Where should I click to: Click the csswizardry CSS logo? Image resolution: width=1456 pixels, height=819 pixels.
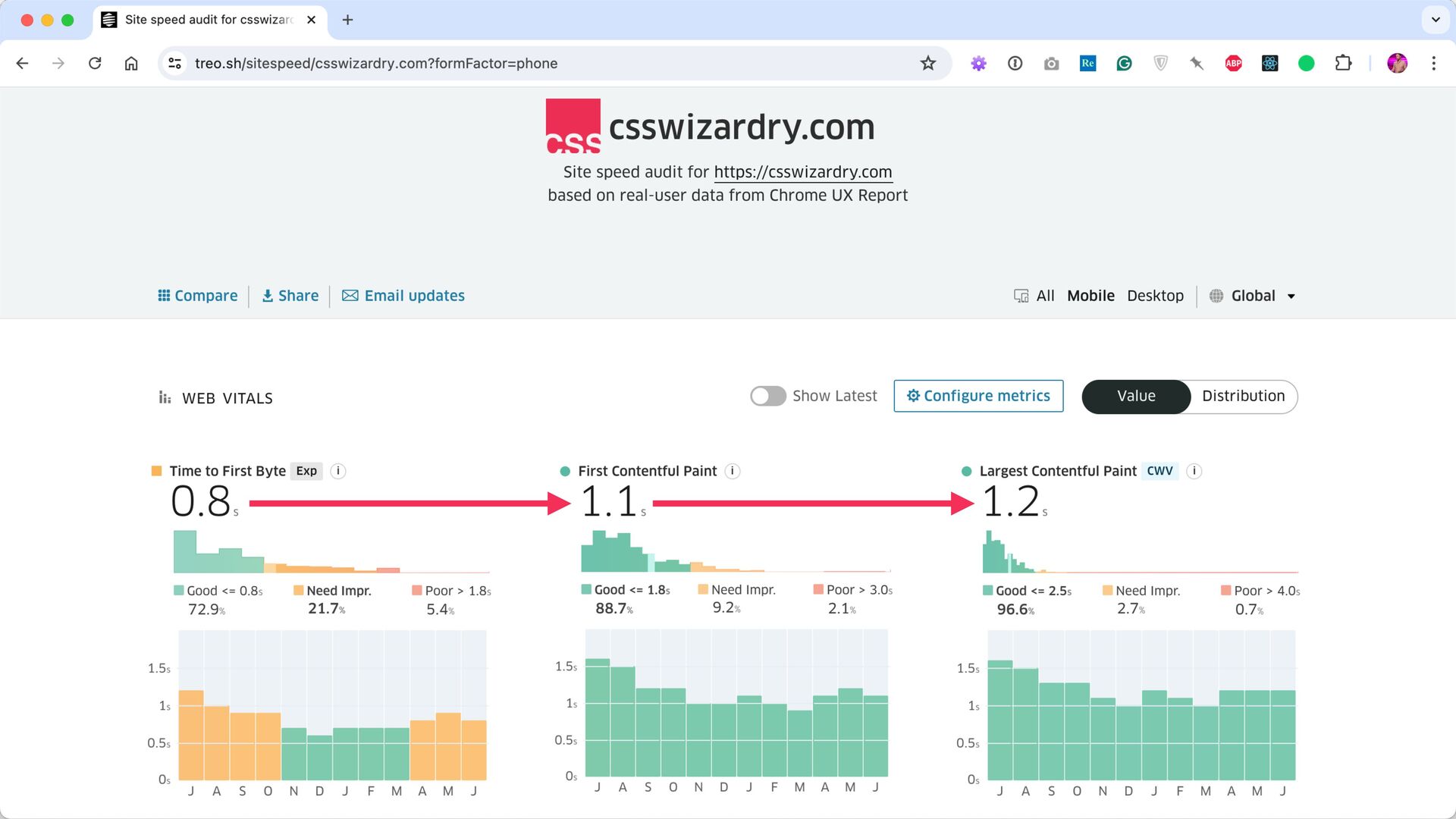[573, 126]
